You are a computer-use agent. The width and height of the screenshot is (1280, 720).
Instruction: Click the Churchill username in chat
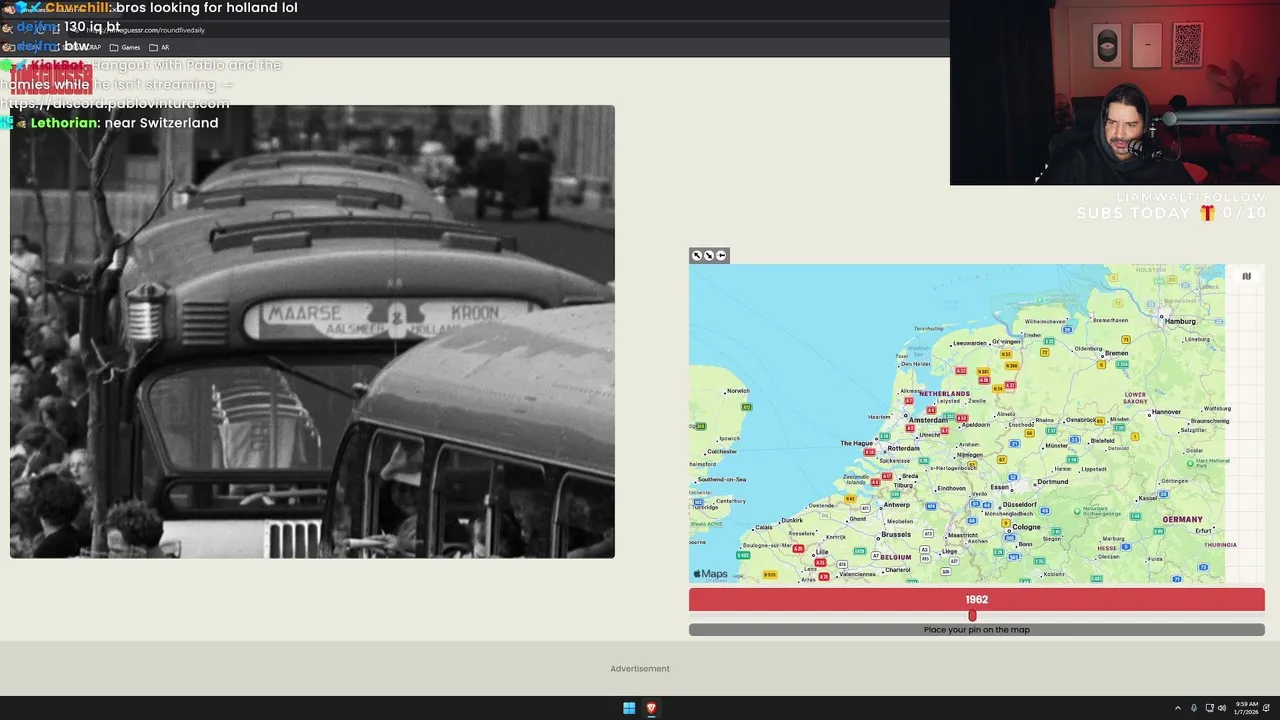point(78,7)
